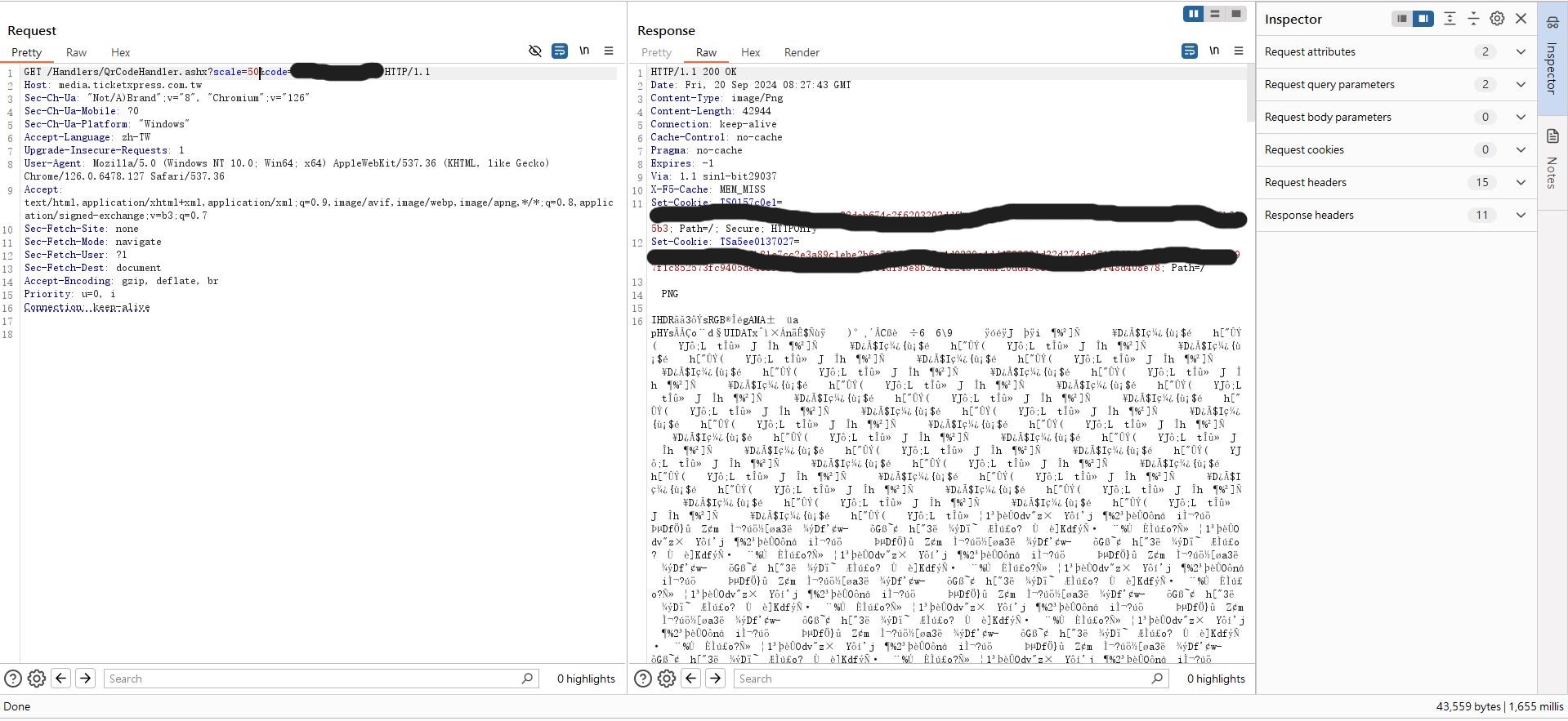This screenshot has height=721, width=1568.
Task: Open search settings gear under Request pane
Action: pyautogui.click(x=37, y=679)
